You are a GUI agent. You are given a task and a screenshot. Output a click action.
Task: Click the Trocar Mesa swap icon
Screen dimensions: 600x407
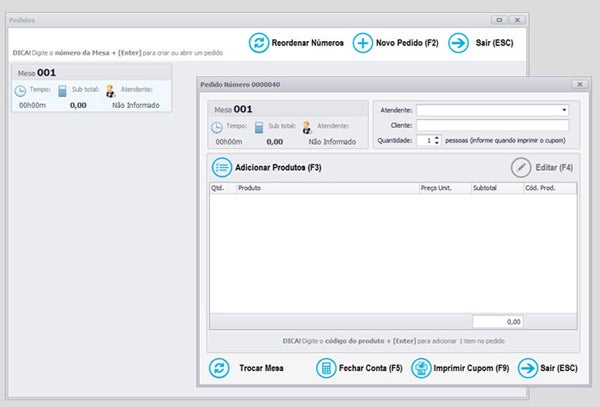click(219, 368)
